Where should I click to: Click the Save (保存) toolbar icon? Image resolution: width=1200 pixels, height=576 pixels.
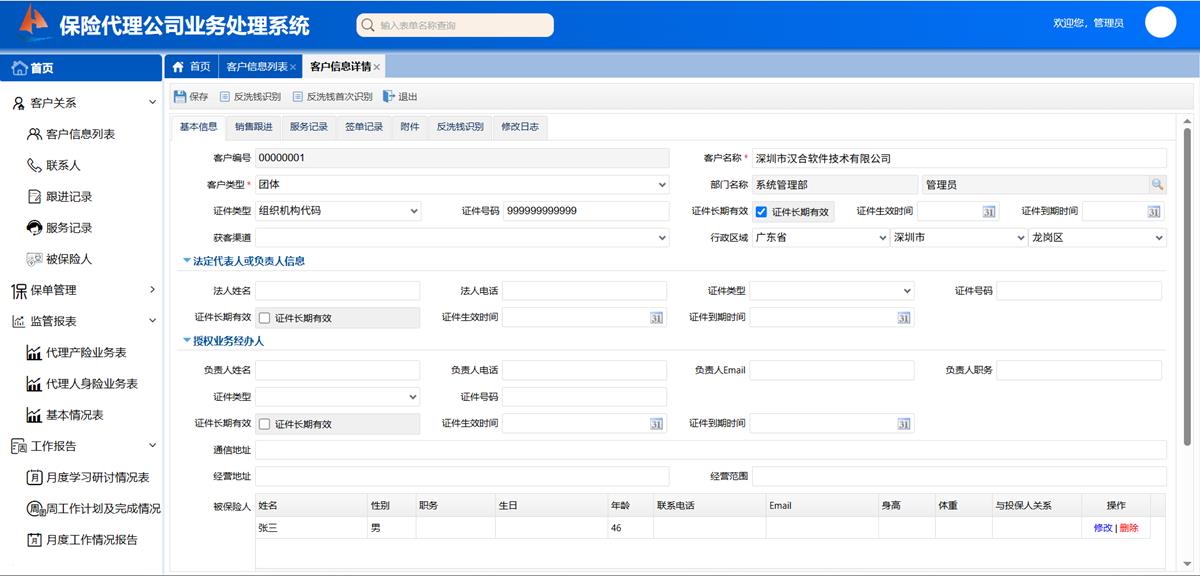coord(181,97)
